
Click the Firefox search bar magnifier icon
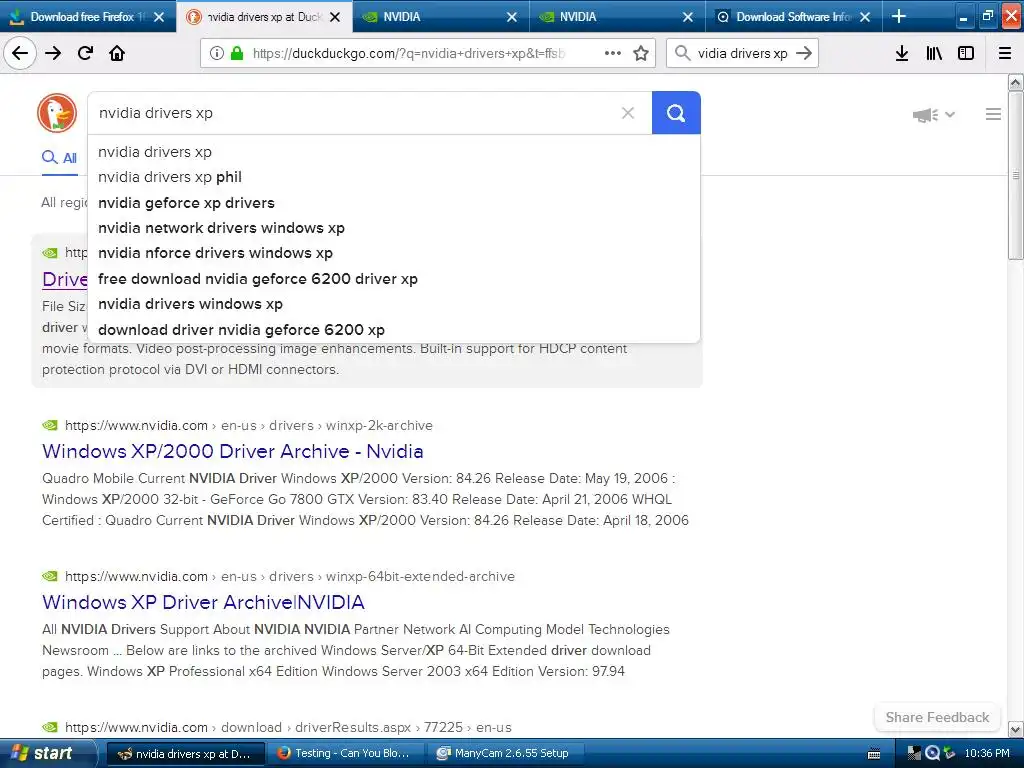(x=682, y=53)
